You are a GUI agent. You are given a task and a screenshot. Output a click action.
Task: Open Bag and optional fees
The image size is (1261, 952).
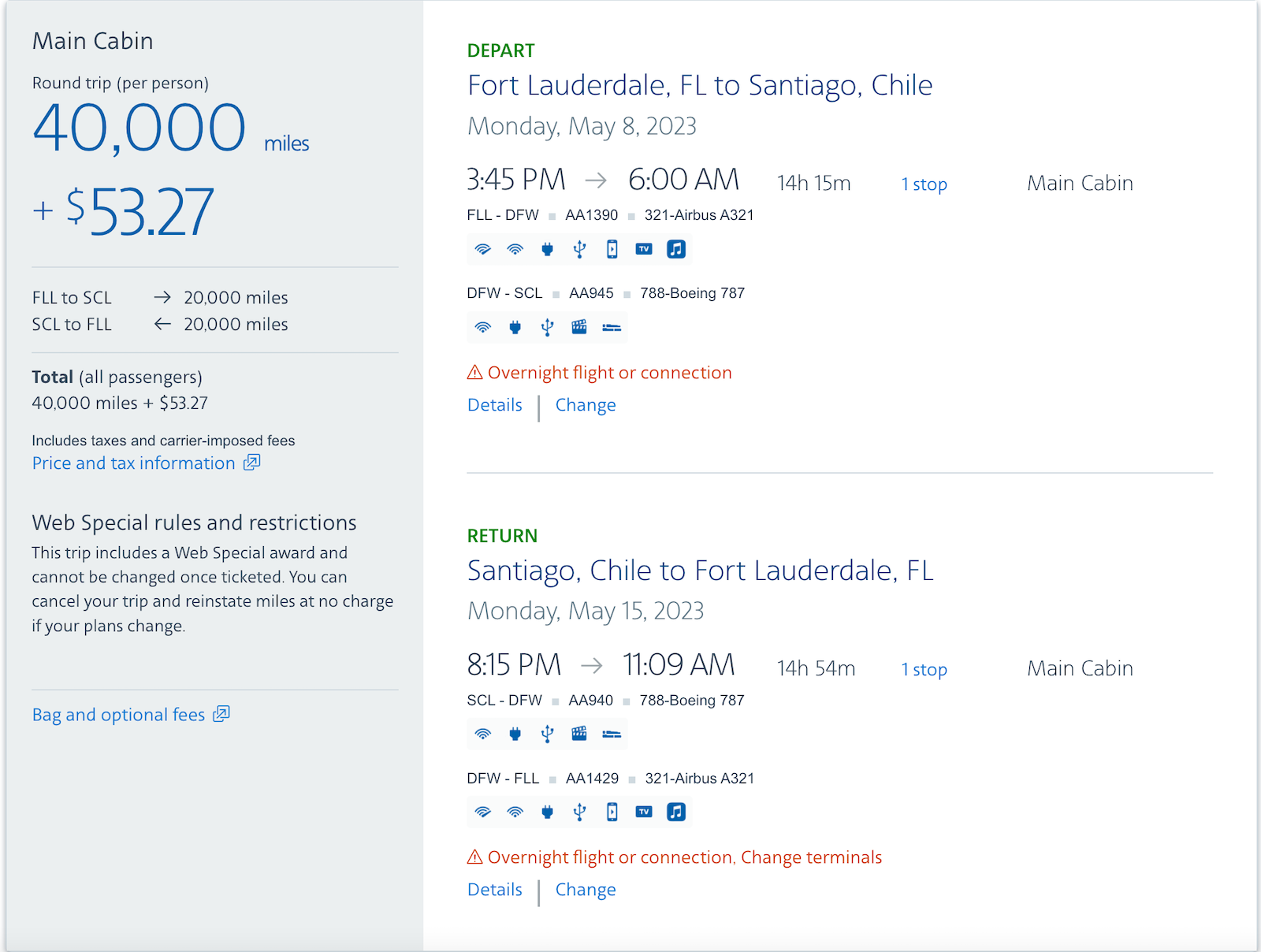120,714
